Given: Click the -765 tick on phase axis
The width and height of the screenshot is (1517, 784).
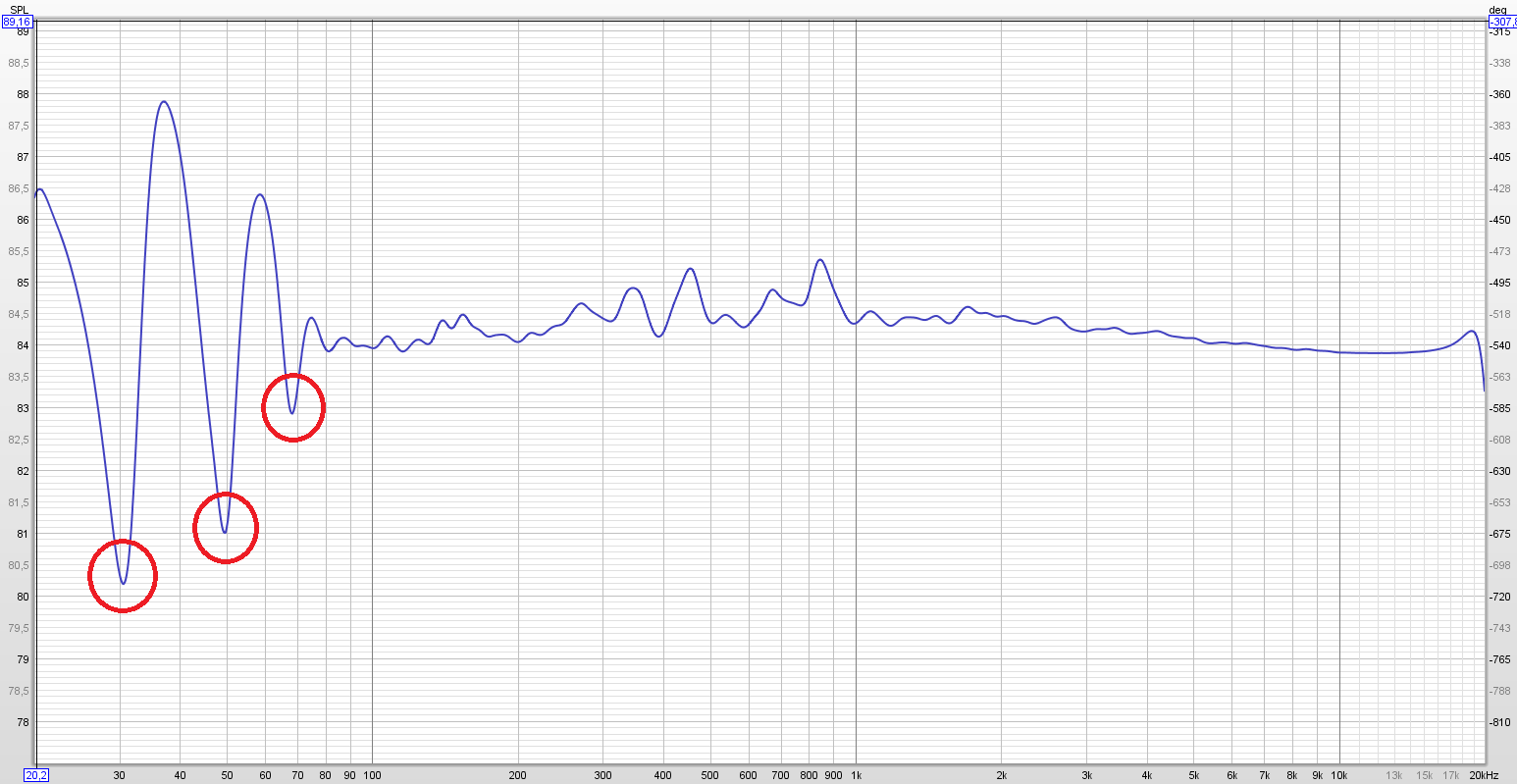Looking at the screenshot, I should (1500, 659).
